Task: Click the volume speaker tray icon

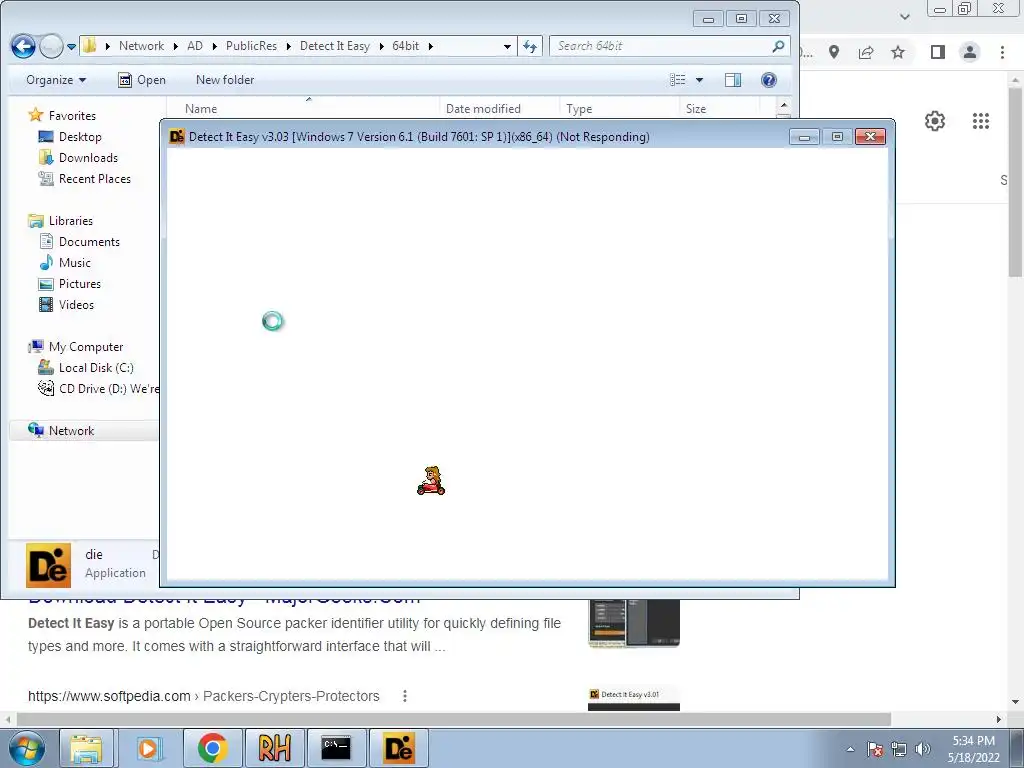Action: (x=923, y=749)
